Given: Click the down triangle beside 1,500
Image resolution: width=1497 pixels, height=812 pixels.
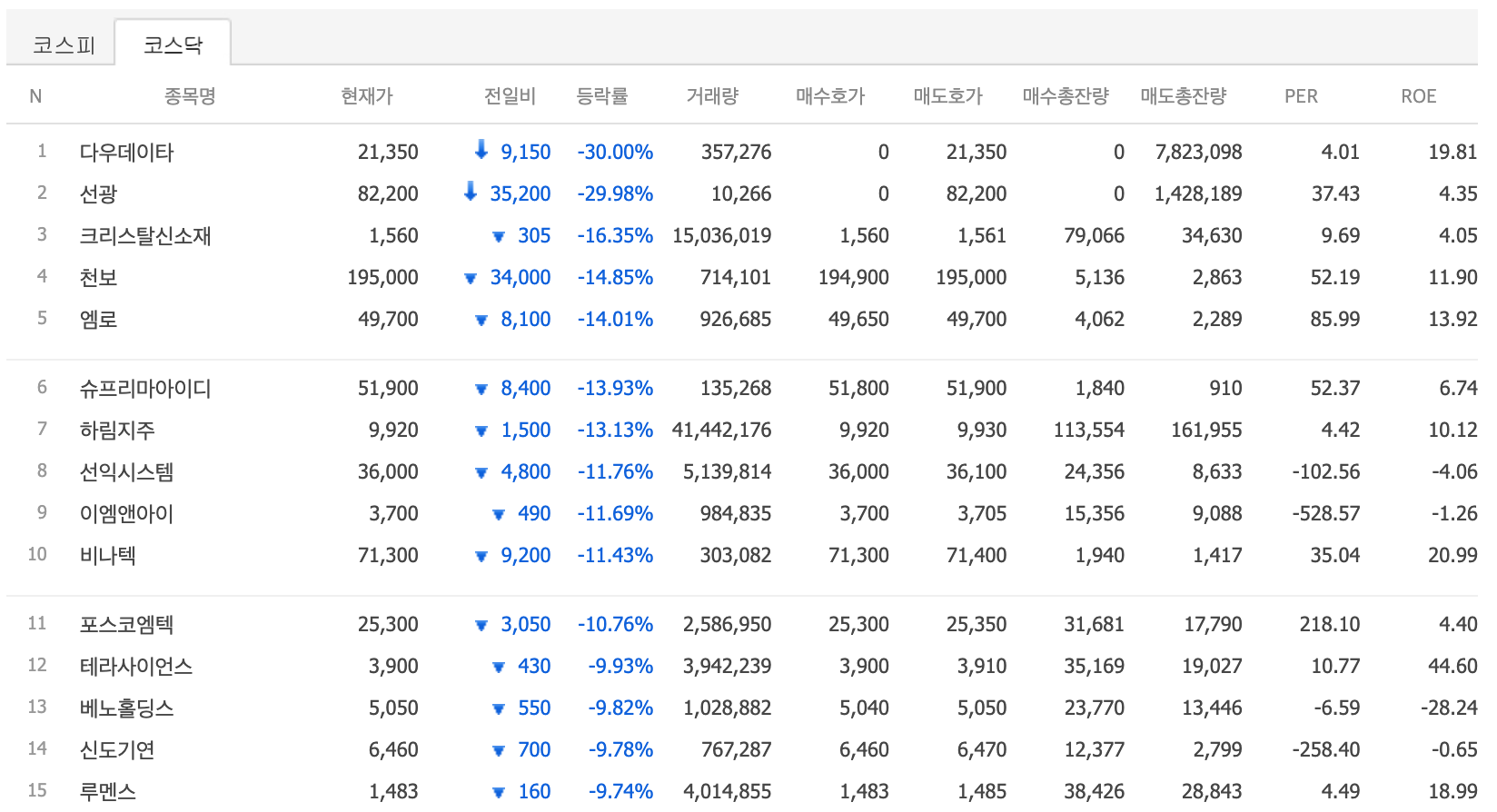Looking at the screenshot, I should click(481, 431).
